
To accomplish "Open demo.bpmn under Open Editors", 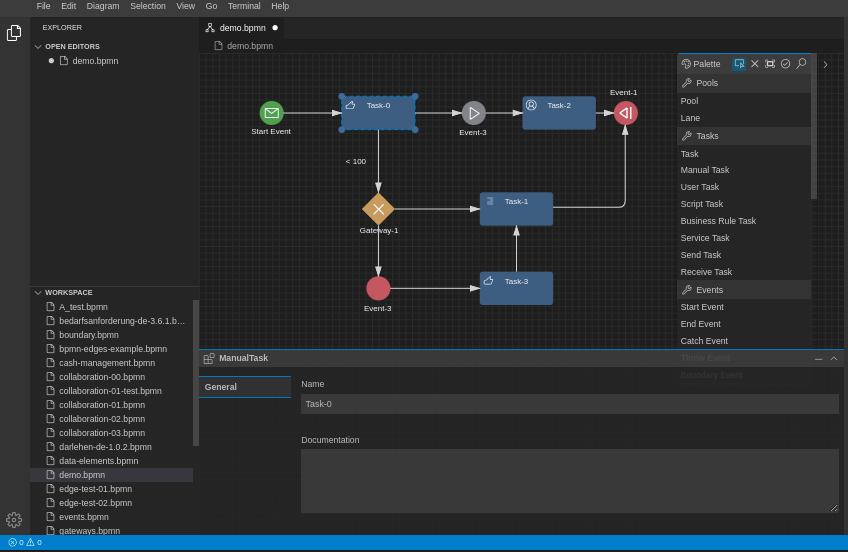I will [x=95, y=61].
